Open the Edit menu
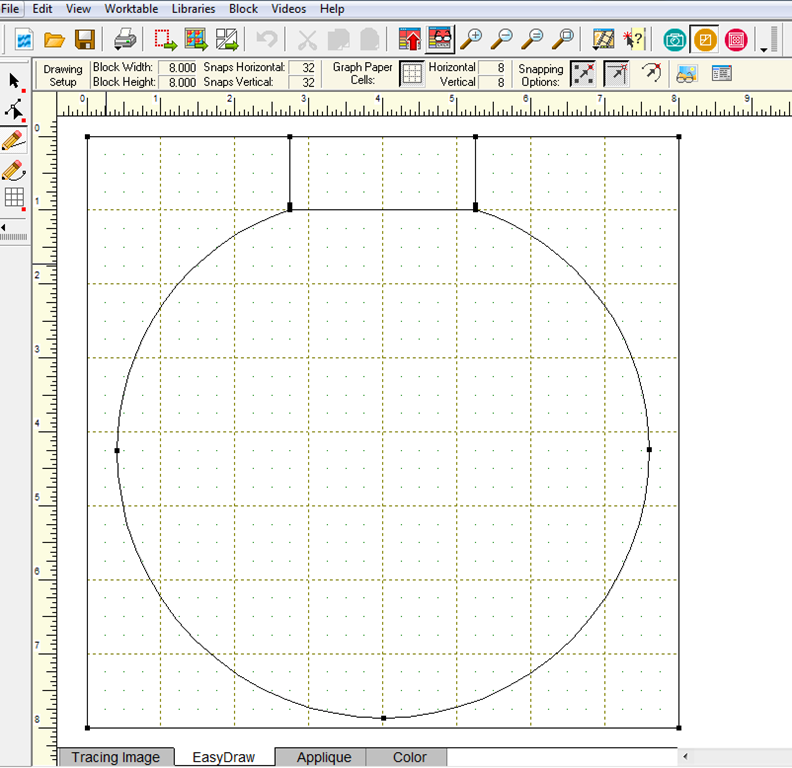The height and width of the screenshot is (768, 792). click(x=42, y=9)
